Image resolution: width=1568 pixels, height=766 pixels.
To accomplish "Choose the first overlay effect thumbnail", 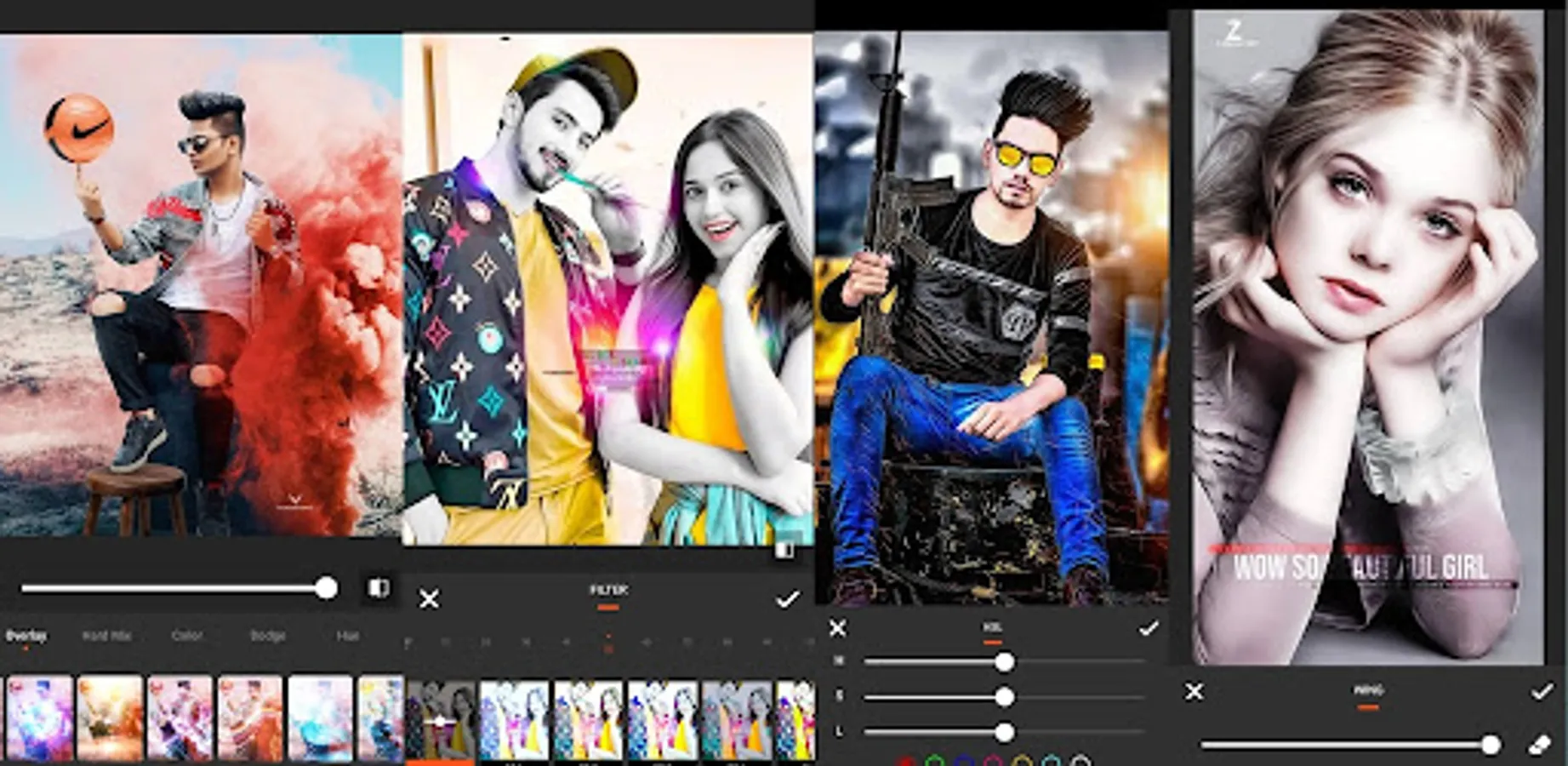I will 39,717.
